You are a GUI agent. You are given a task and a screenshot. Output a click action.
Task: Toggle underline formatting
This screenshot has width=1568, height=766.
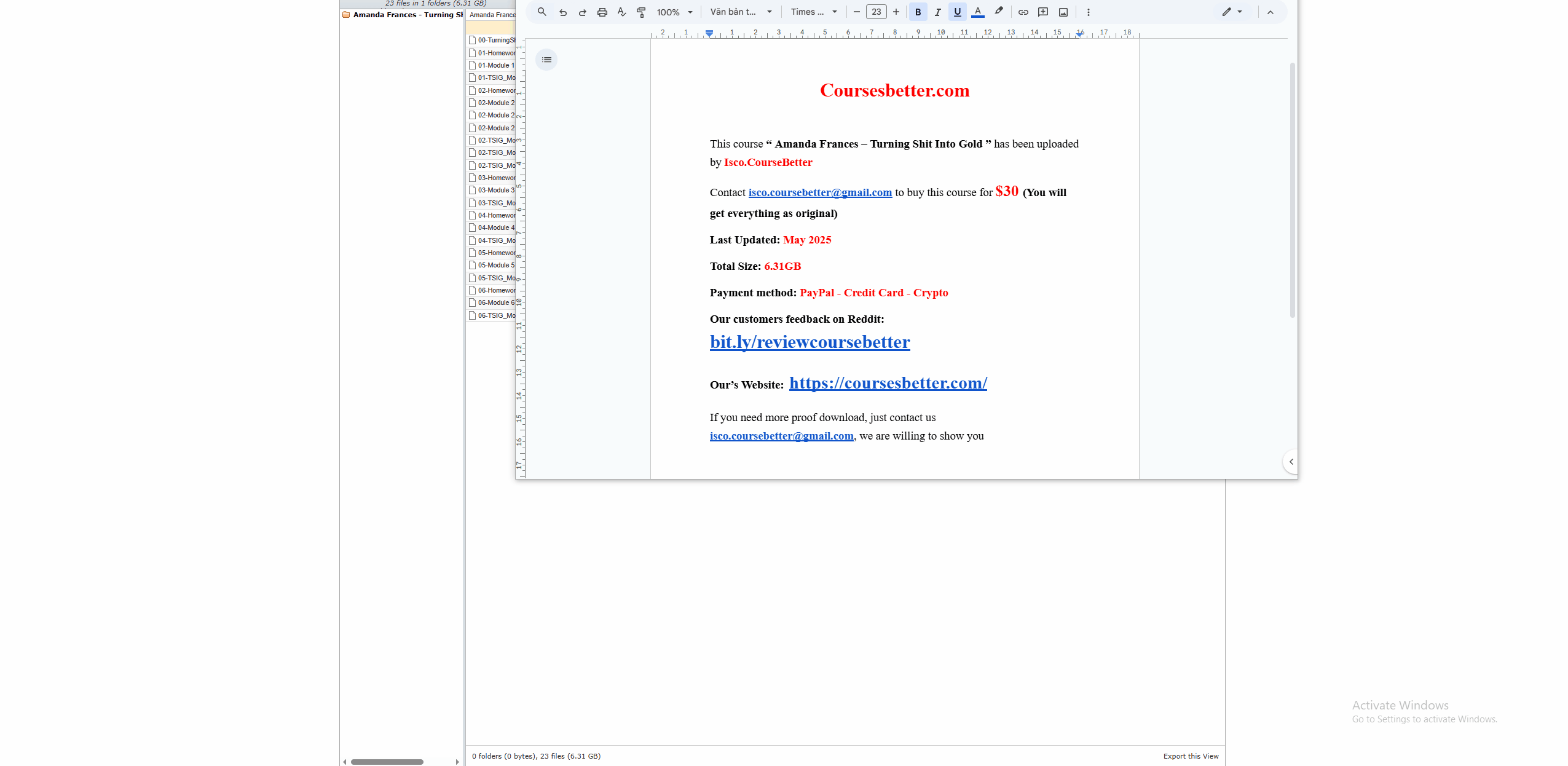[x=957, y=12]
